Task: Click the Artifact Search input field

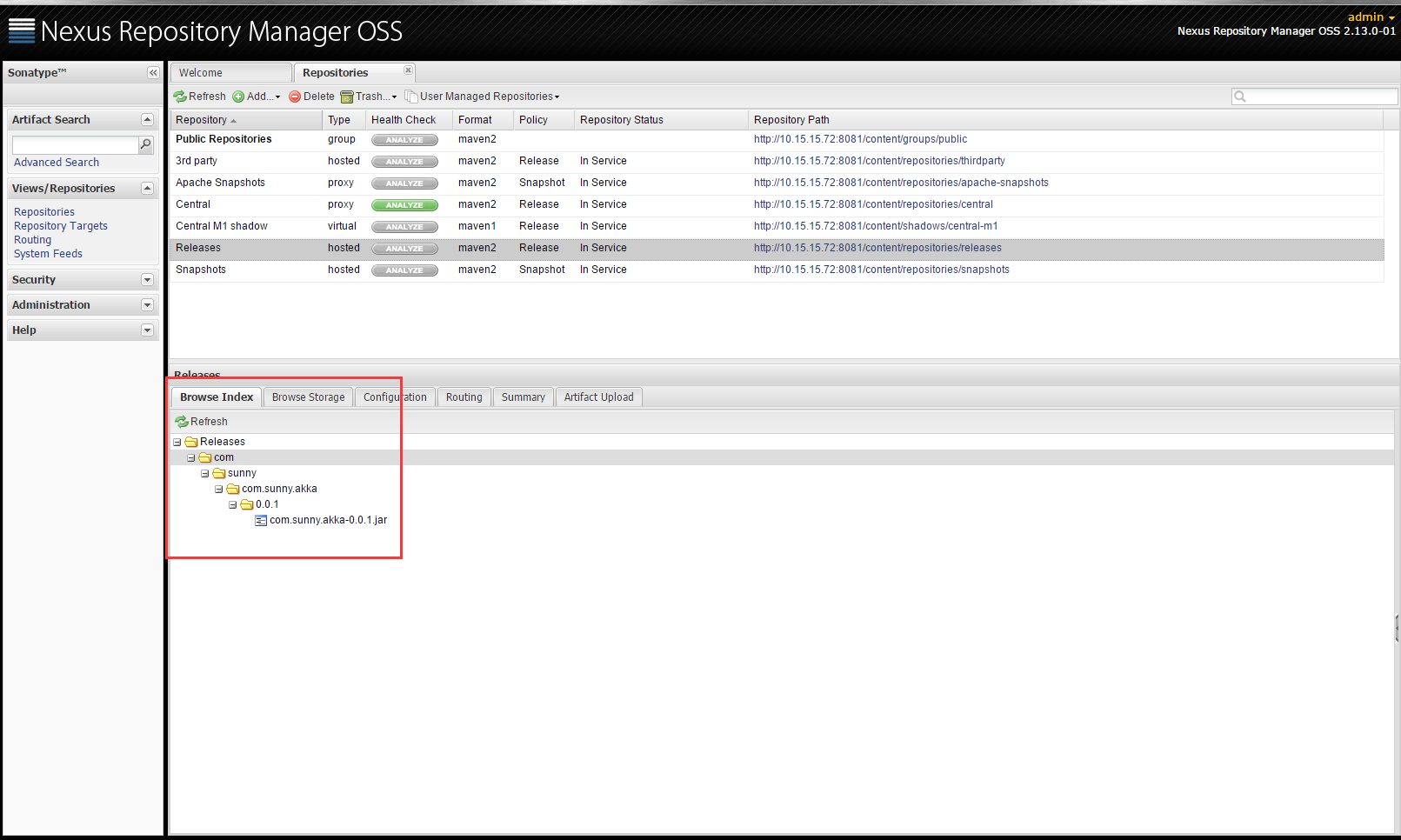Action: pos(75,144)
